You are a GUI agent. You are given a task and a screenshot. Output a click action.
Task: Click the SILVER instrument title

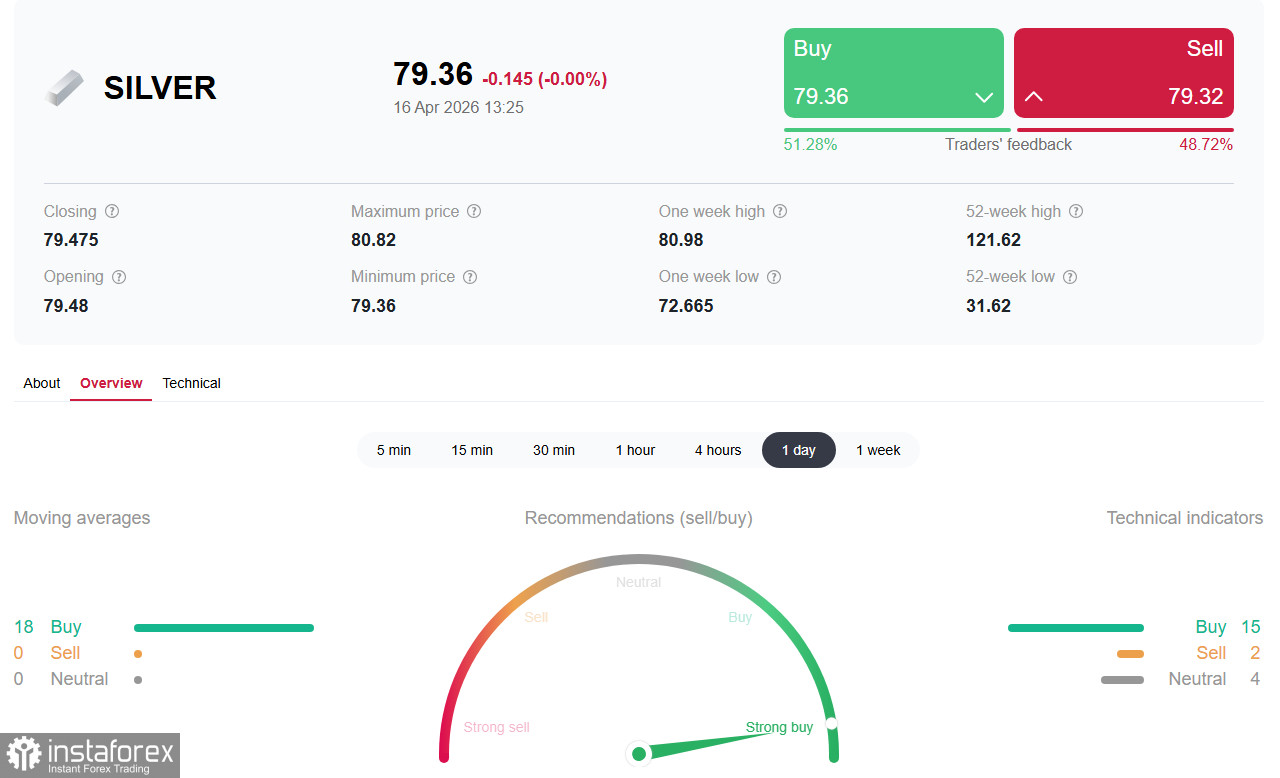click(x=160, y=88)
